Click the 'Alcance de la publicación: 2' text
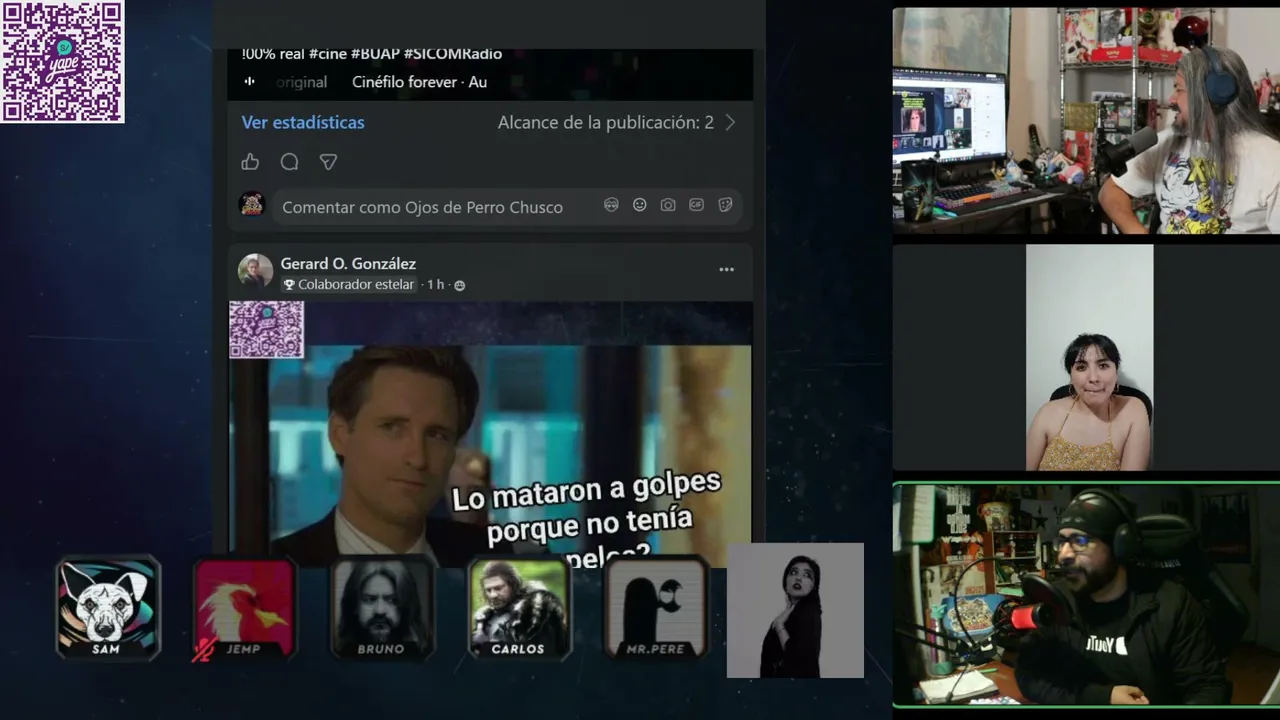The height and width of the screenshot is (720, 1280). (606, 123)
